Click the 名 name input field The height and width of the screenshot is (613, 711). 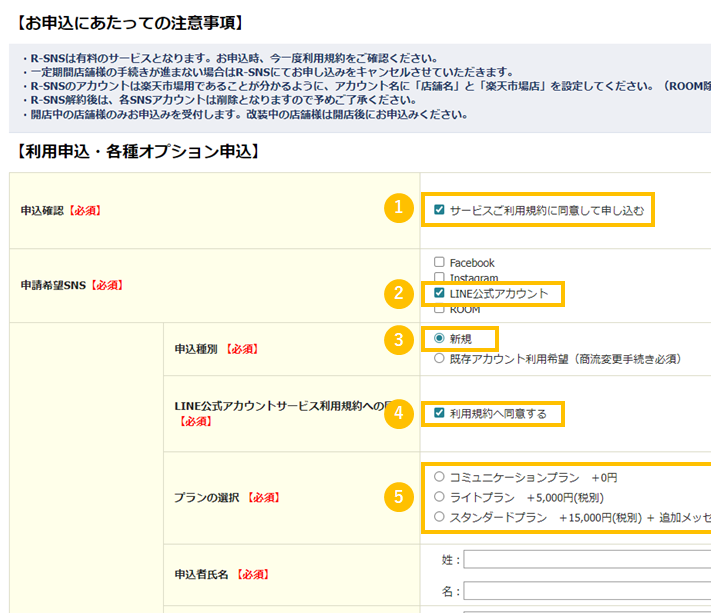[586, 592]
